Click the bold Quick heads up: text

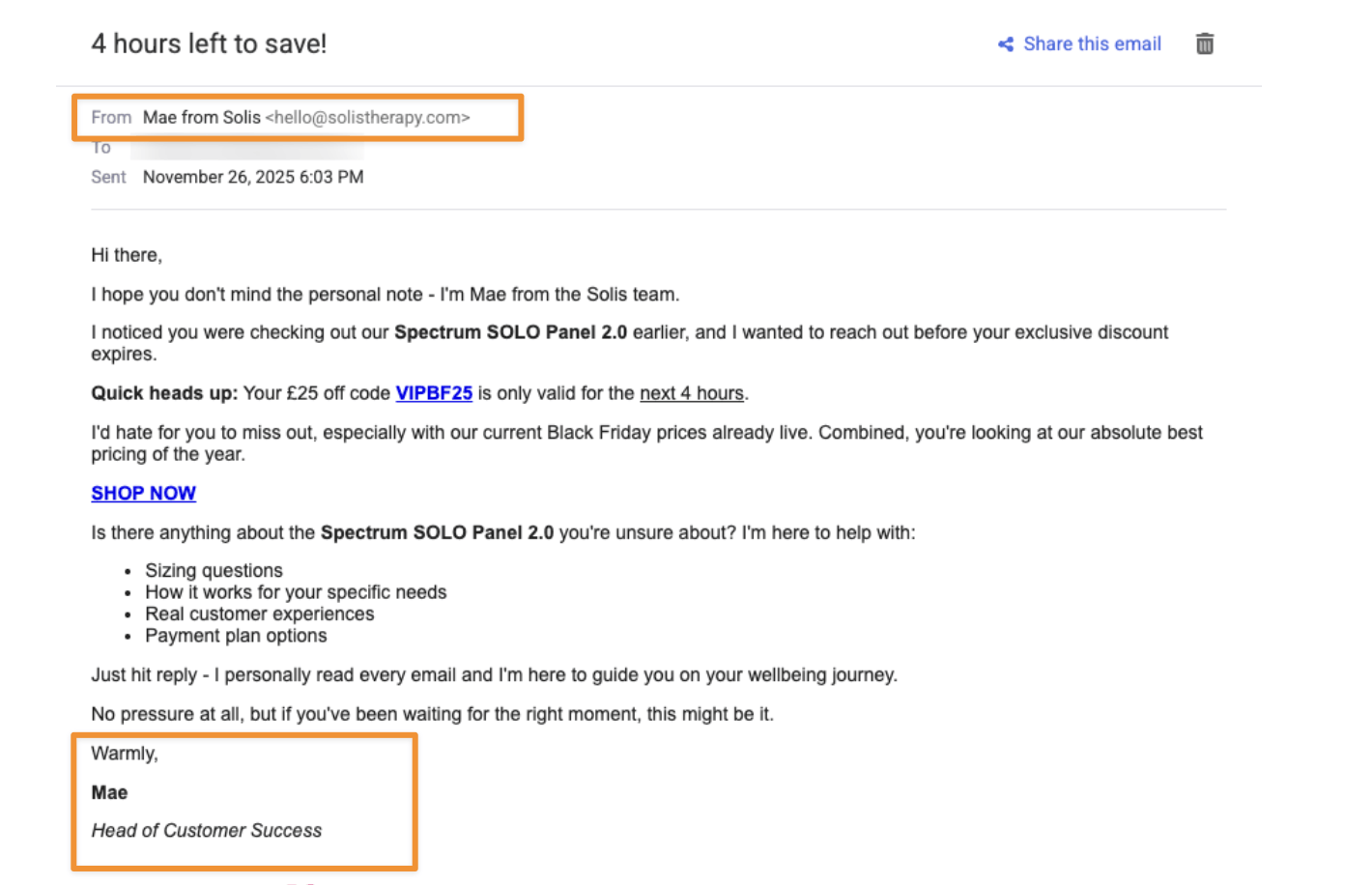(164, 393)
